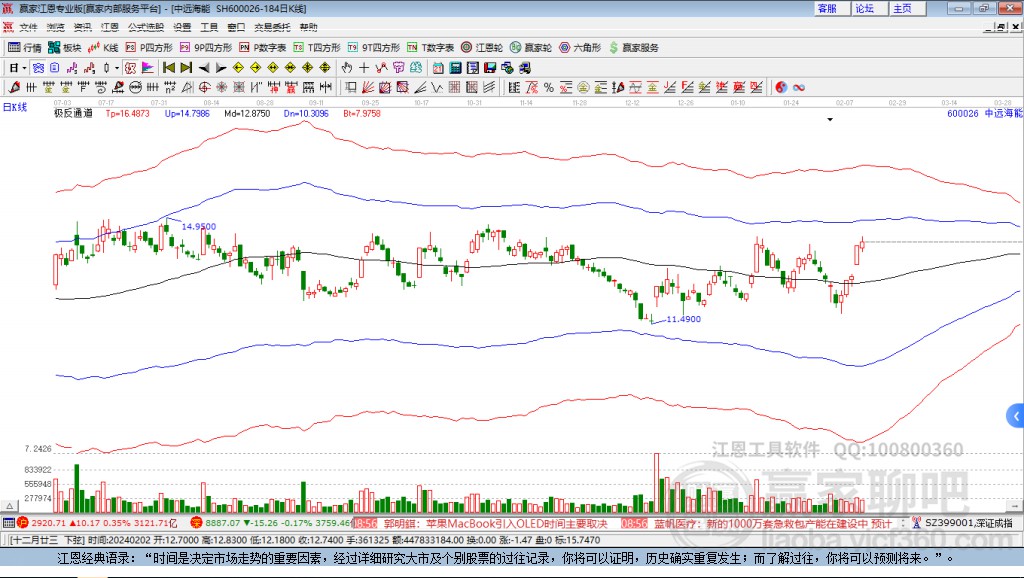Click the 论坛 forum button
1024x578 pixels.
coord(869,8)
